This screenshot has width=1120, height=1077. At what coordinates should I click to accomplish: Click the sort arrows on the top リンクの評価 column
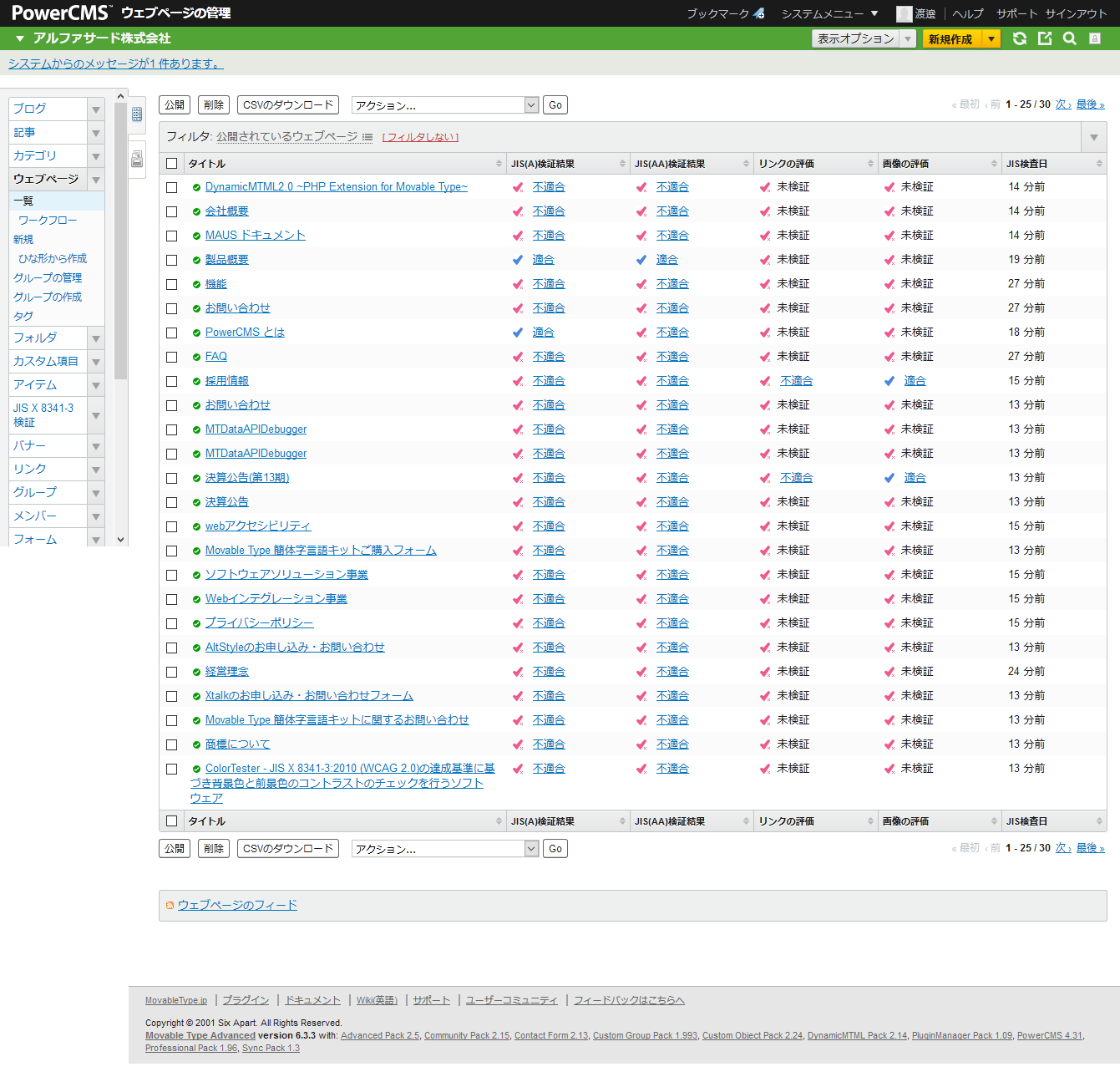tap(870, 164)
